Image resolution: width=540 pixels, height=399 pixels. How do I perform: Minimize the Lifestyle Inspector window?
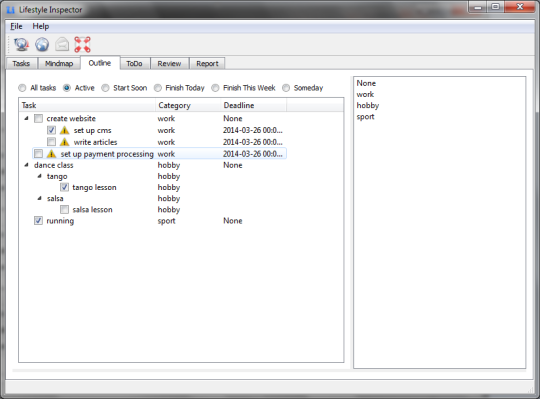(478, 7)
